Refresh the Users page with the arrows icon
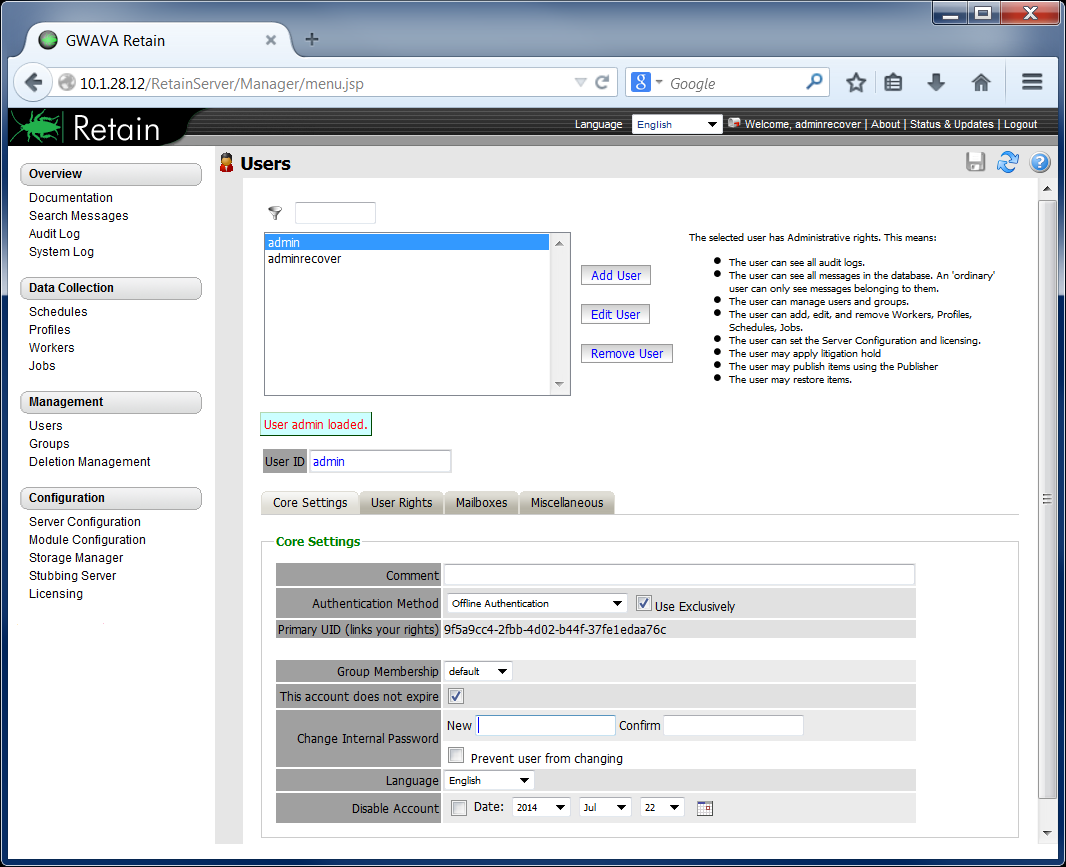 point(1008,162)
